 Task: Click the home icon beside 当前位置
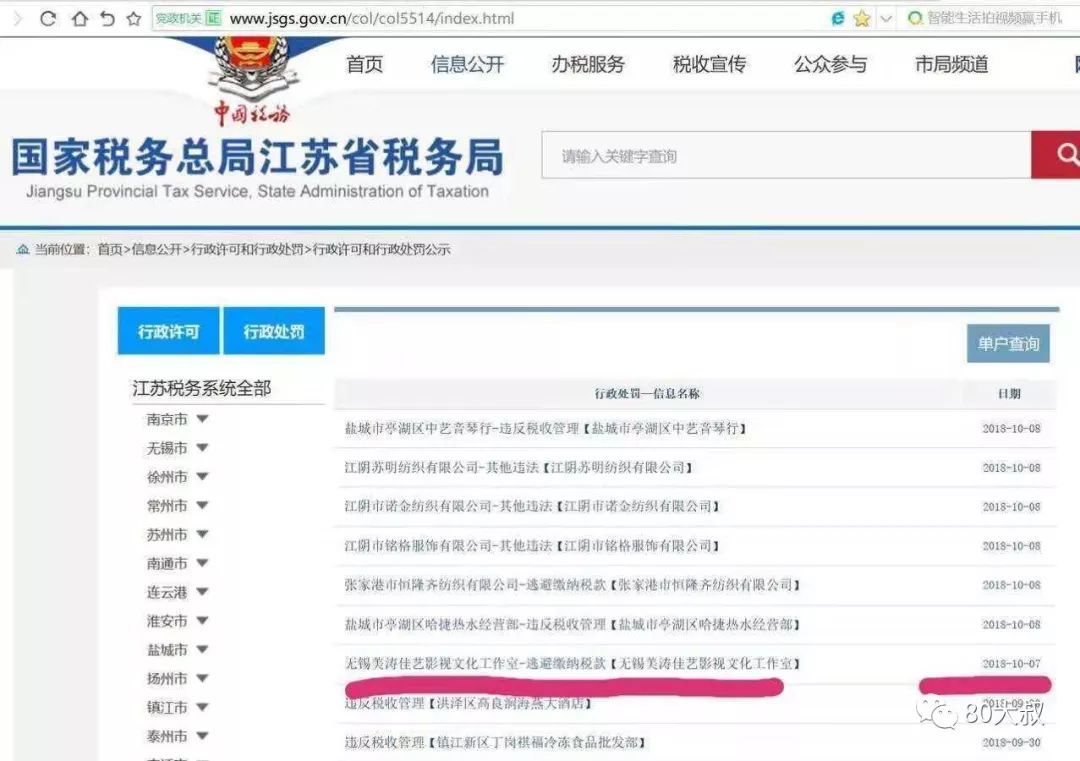point(22,249)
